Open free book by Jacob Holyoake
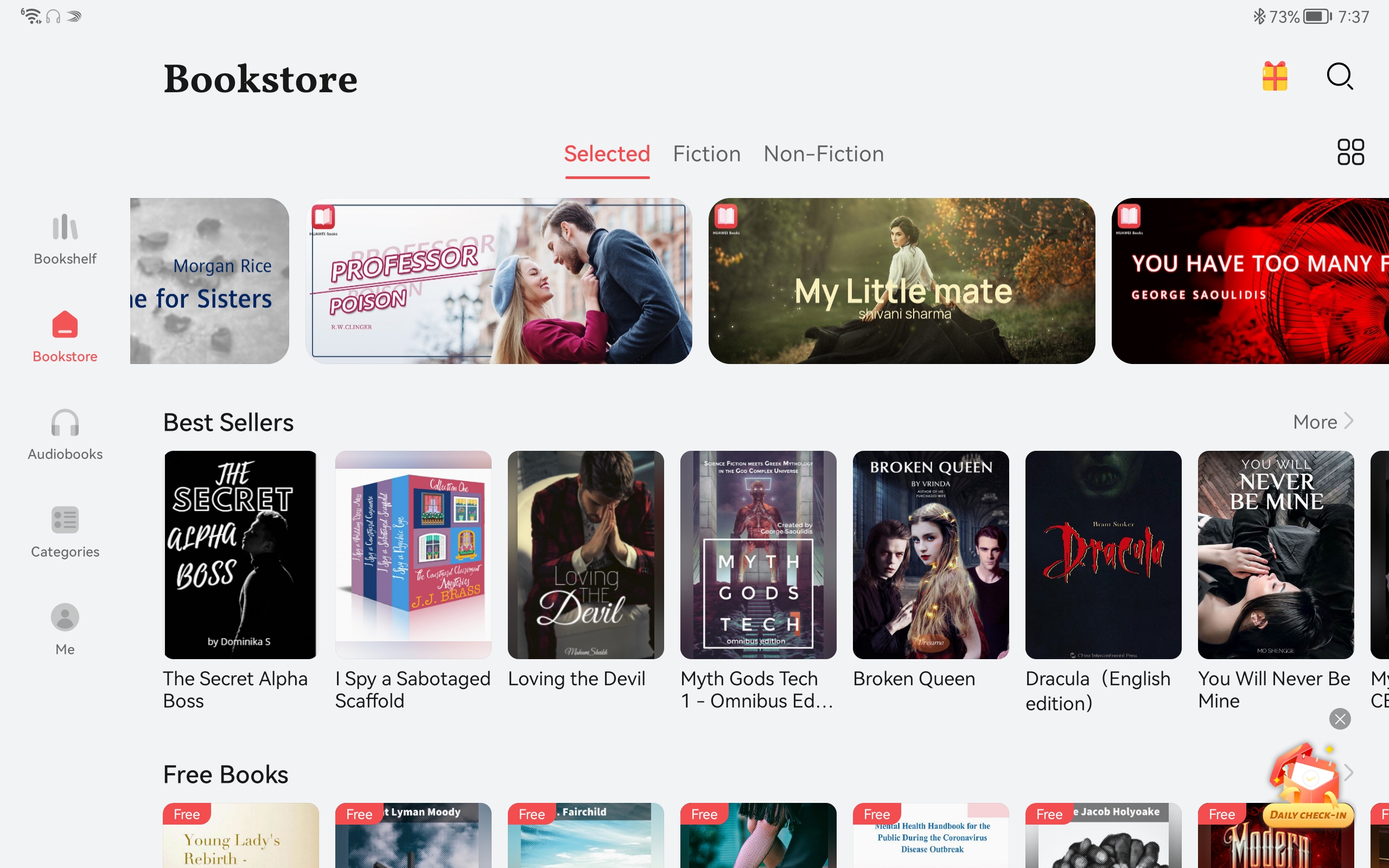Viewport: 1389px width, 868px height. point(1103,835)
